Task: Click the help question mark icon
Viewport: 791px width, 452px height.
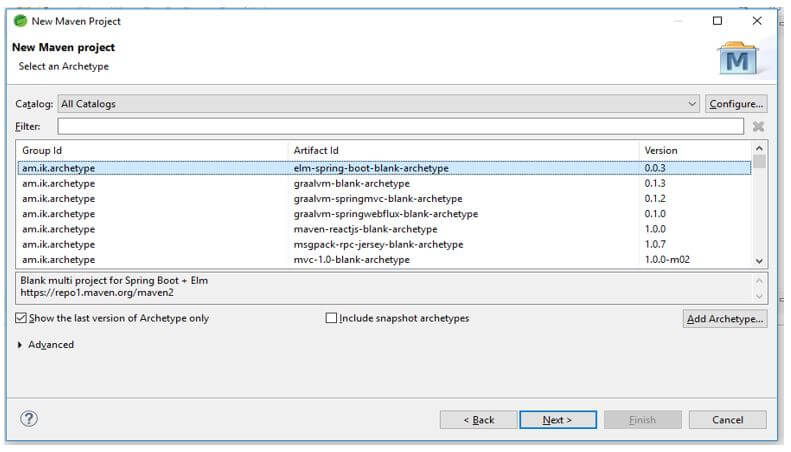Action: (29, 418)
